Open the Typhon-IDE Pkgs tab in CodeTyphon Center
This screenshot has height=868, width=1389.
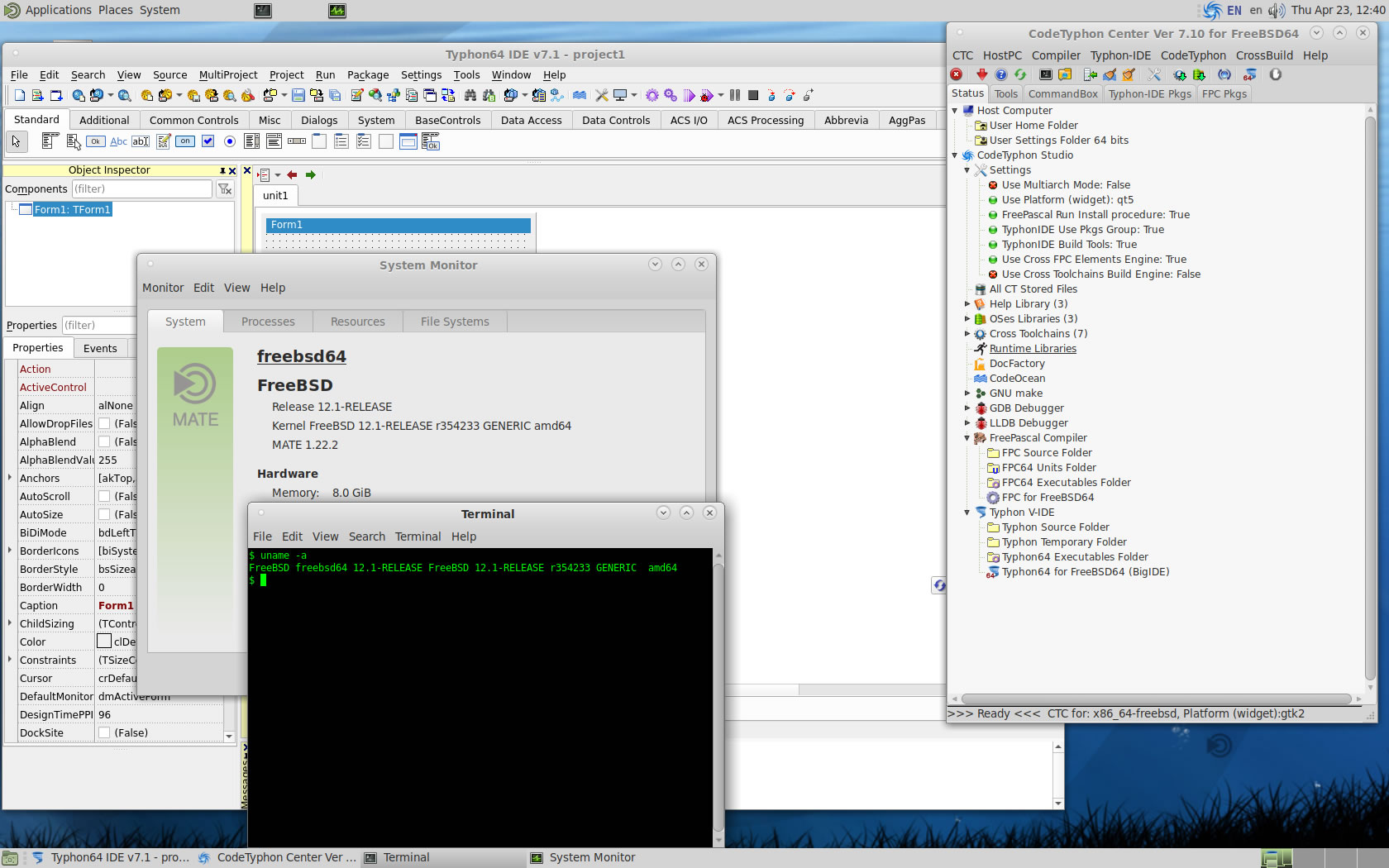[1149, 93]
